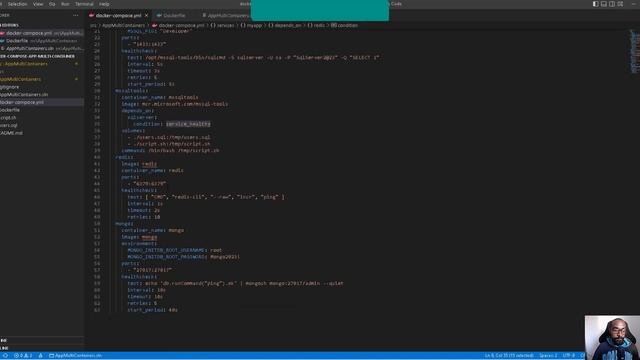640x360 pixels.
Task: Click the 27017:27017 port mapping
Action: 152,270
